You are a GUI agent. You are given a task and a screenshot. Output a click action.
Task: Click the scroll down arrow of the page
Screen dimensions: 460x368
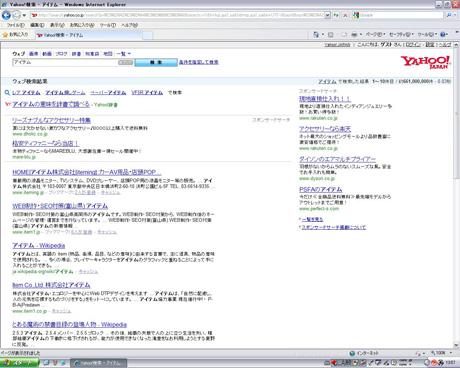[456, 345]
